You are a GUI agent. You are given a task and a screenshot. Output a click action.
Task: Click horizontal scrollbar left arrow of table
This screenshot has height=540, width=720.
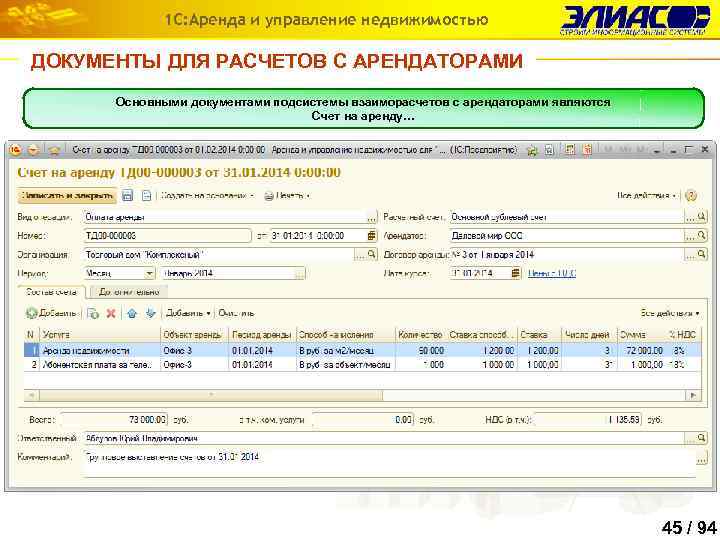(x=31, y=395)
